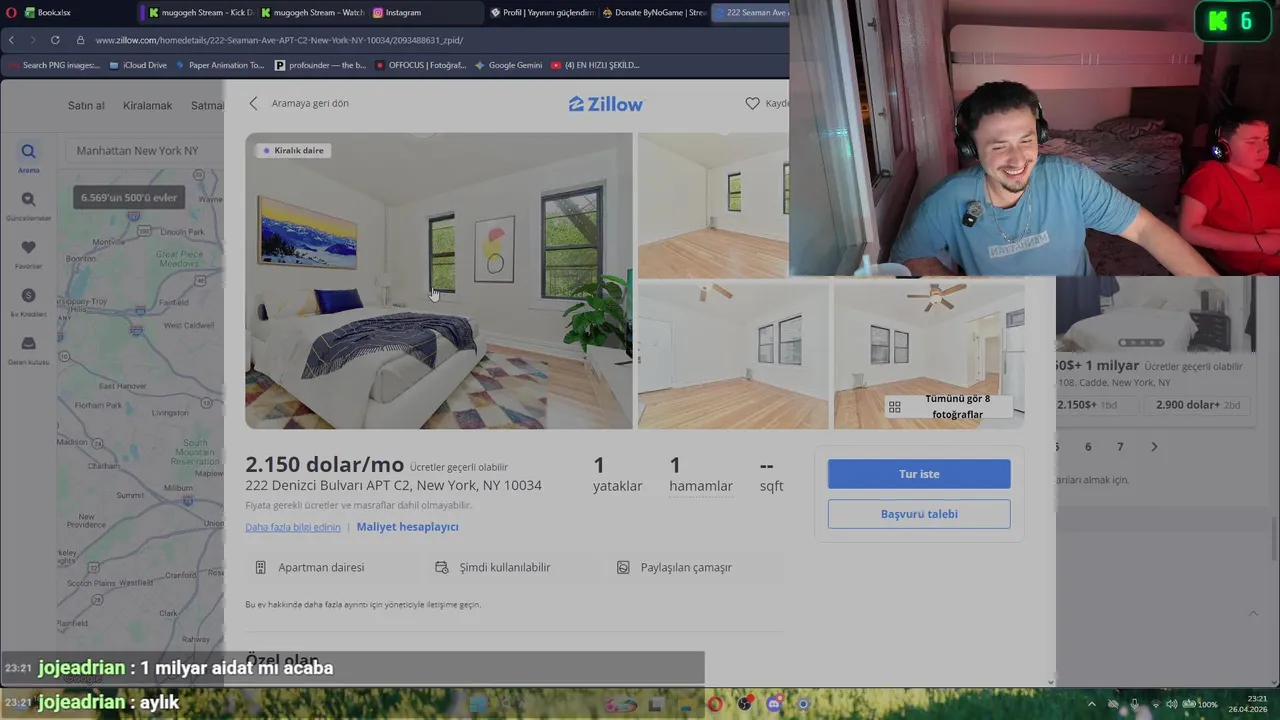Click the back chevron beside Aramaya geri dön
The height and width of the screenshot is (720, 1280).
tap(253, 103)
